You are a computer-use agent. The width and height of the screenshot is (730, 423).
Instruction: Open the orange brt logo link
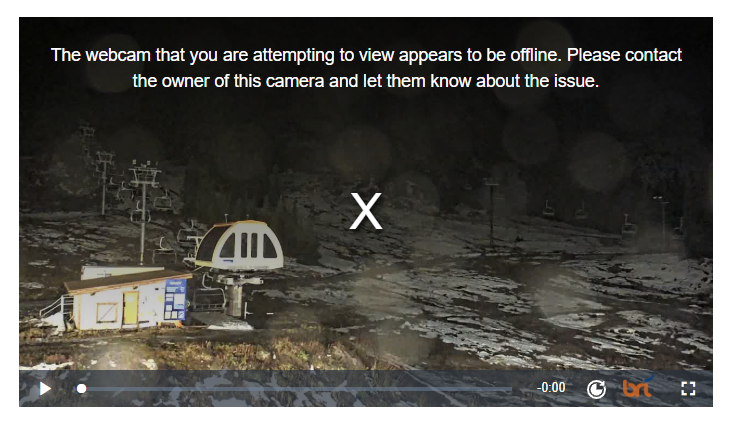[x=637, y=387]
